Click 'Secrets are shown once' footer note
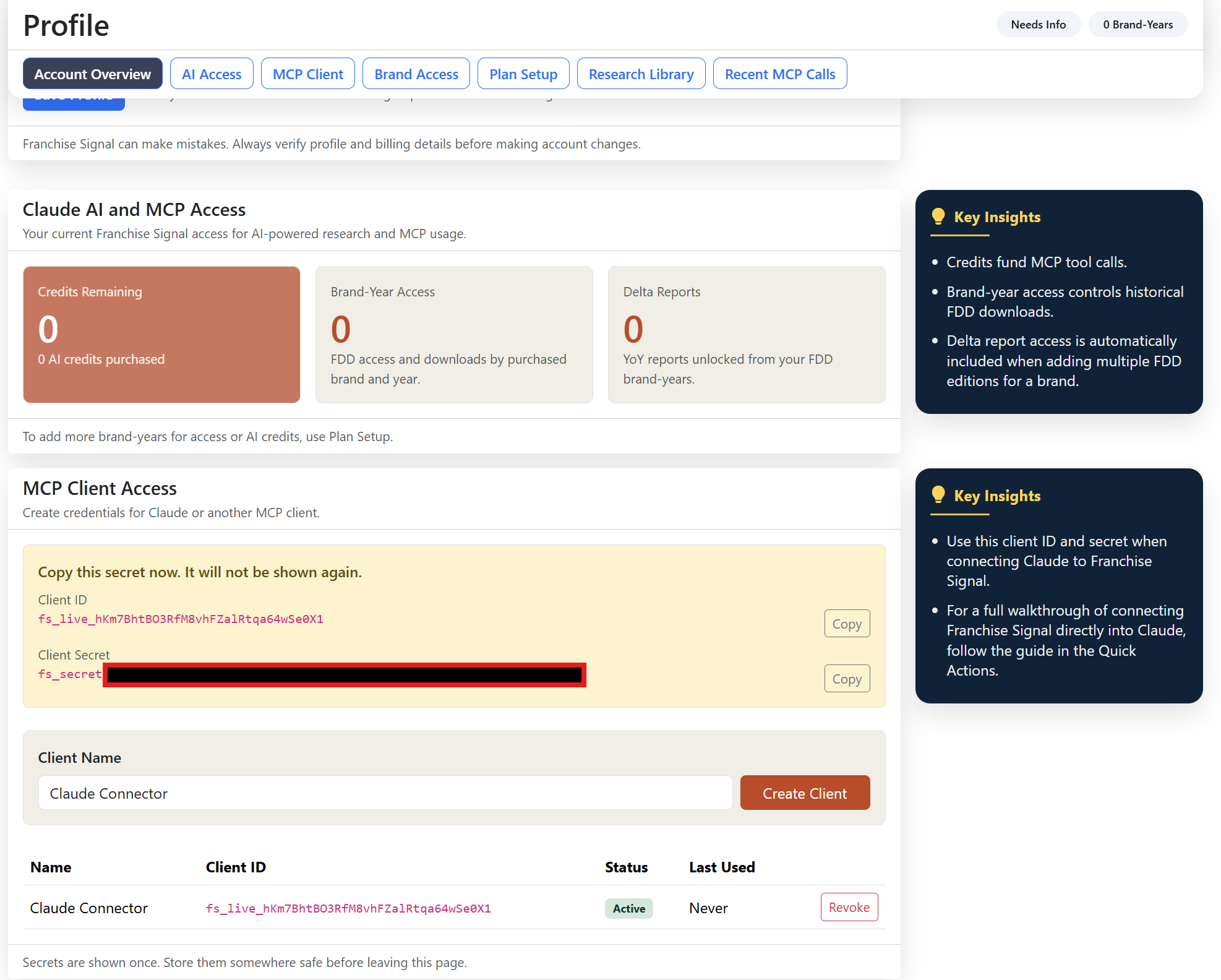This screenshot has width=1221, height=980. tap(245, 963)
